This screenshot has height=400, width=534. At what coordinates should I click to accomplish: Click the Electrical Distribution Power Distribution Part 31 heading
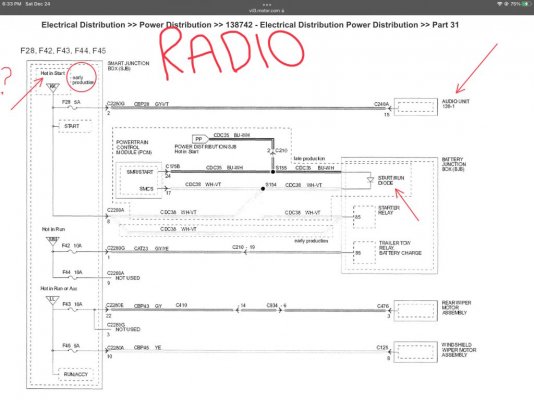(250, 25)
